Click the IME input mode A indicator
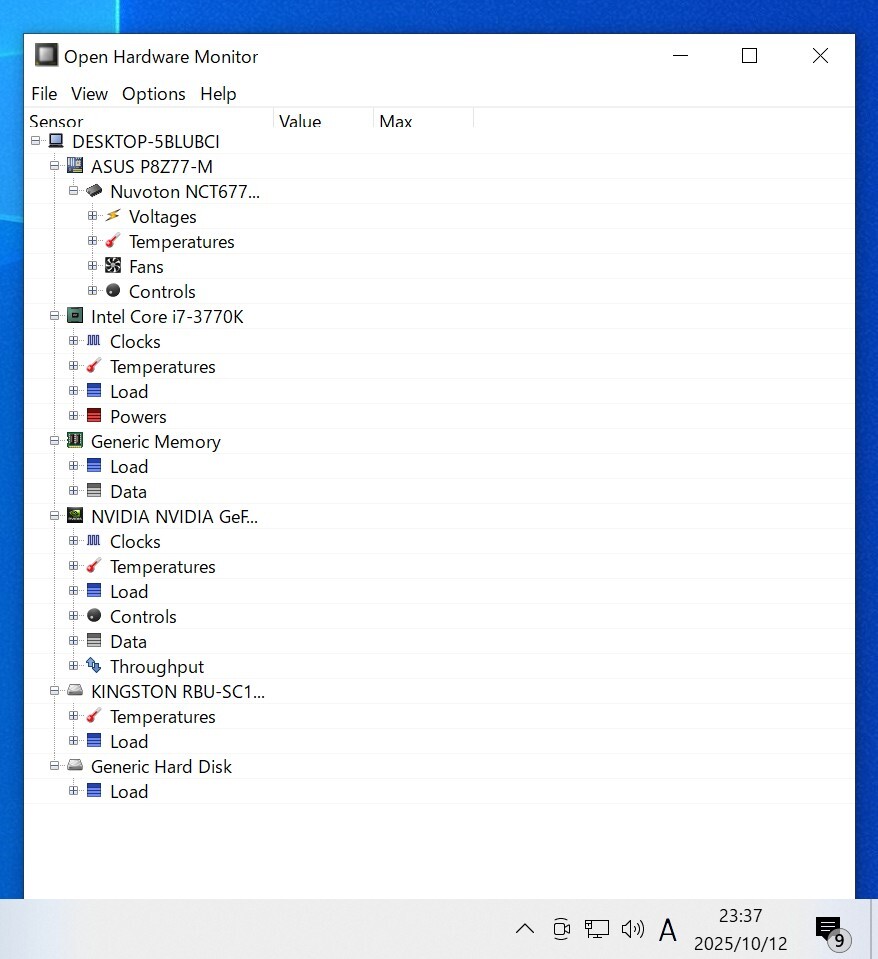The height and width of the screenshot is (959, 878). pos(668,930)
